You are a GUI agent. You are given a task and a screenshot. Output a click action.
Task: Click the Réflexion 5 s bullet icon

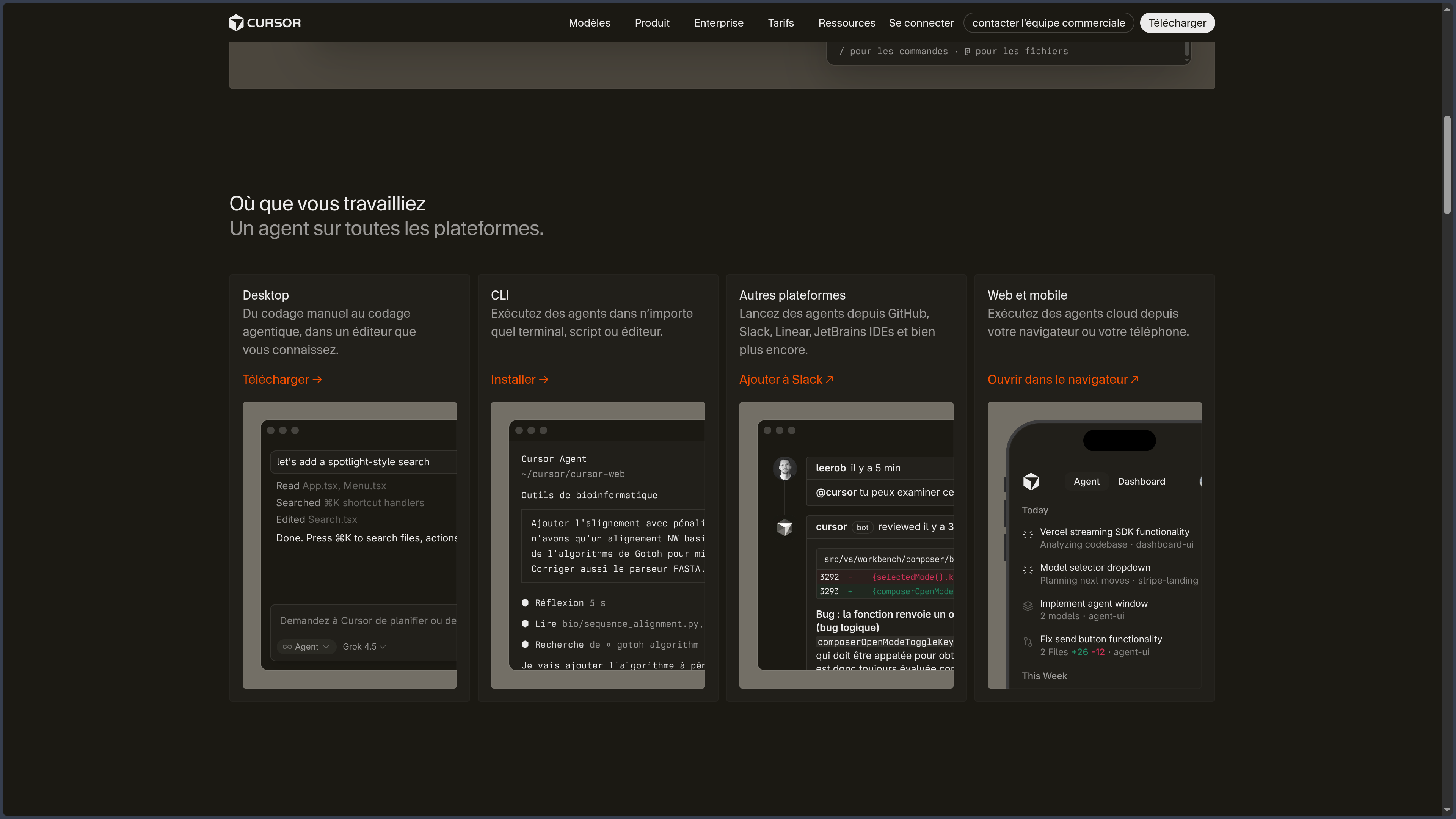click(x=524, y=602)
